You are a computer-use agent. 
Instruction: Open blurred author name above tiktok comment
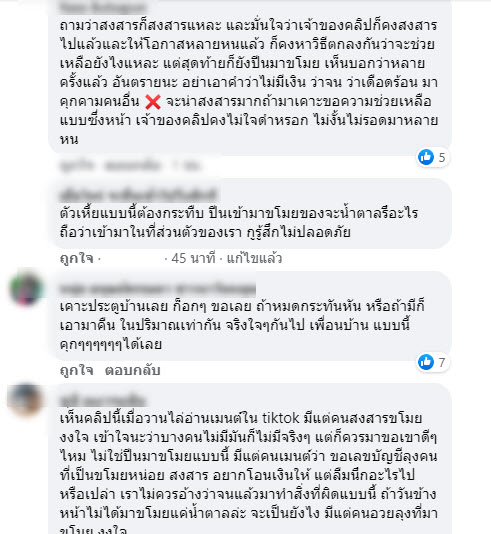click(102, 400)
